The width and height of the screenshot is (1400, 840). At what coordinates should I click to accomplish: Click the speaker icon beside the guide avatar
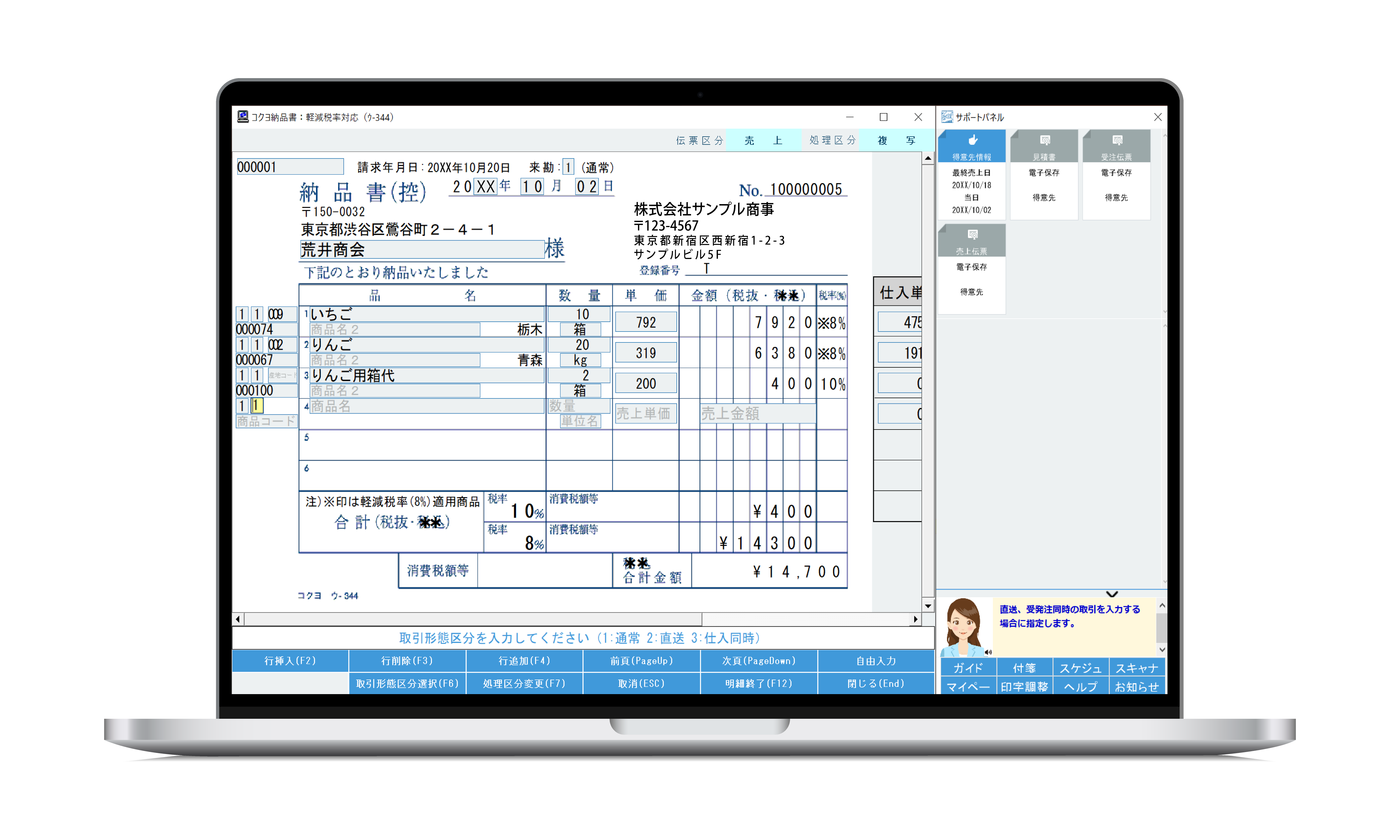click(988, 652)
